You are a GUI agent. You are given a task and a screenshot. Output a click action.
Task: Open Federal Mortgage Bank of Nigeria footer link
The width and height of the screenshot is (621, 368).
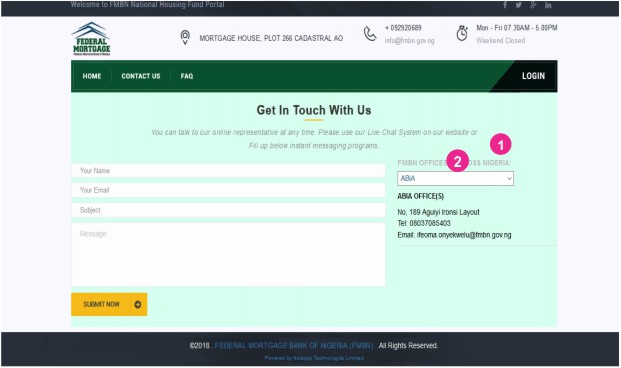[x=294, y=345]
